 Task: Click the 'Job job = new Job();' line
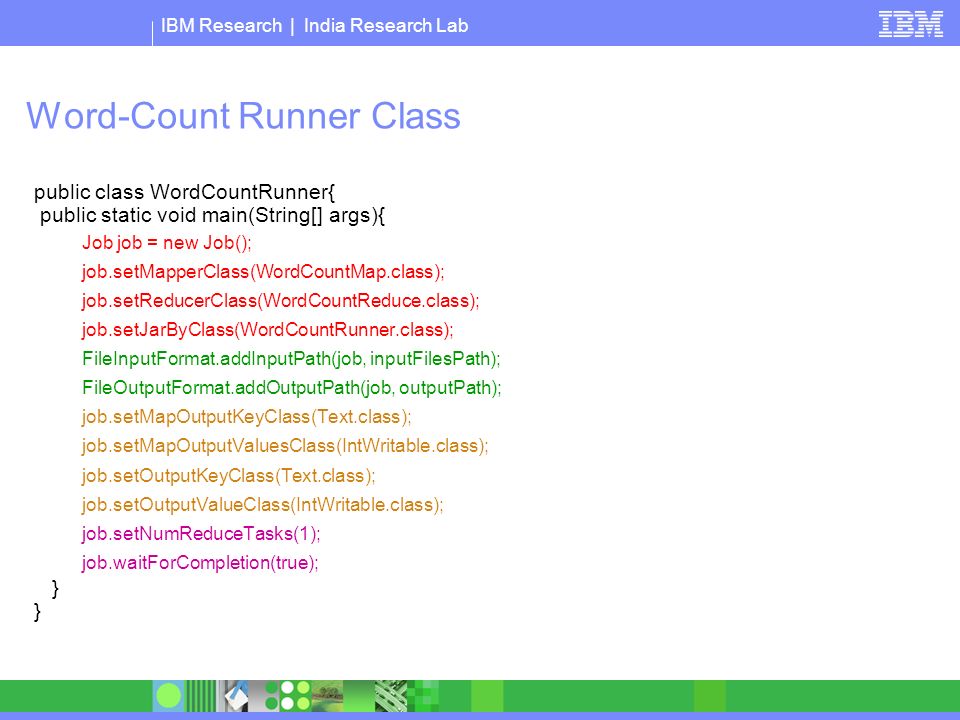point(167,242)
